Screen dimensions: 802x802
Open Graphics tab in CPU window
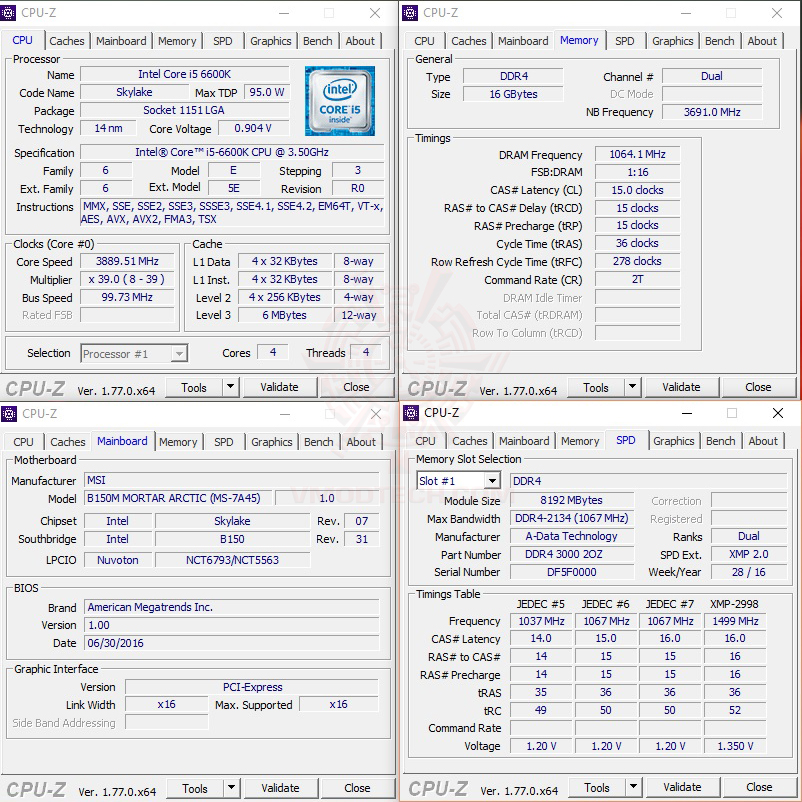point(271,41)
